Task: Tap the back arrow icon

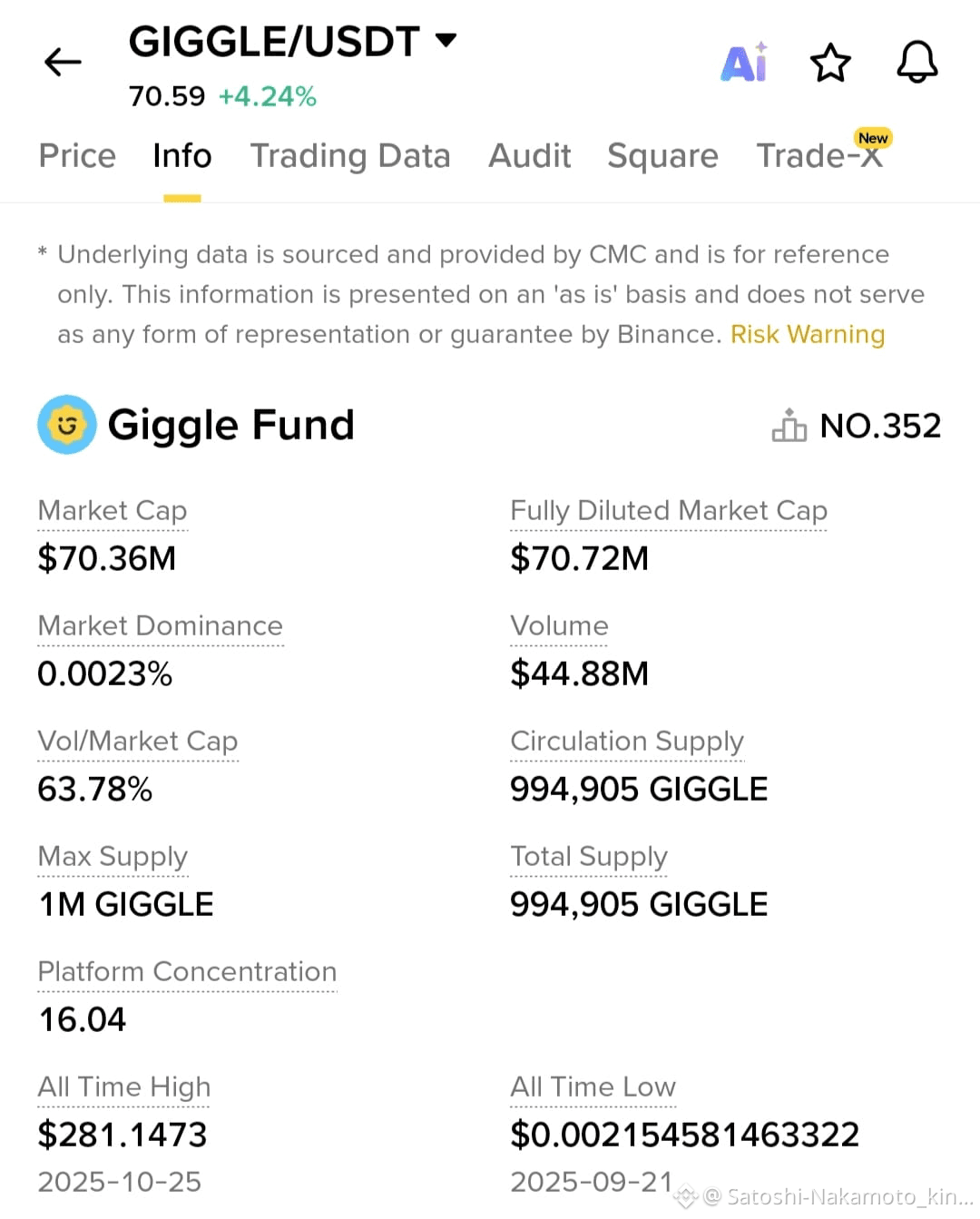Action: [x=63, y=62]
